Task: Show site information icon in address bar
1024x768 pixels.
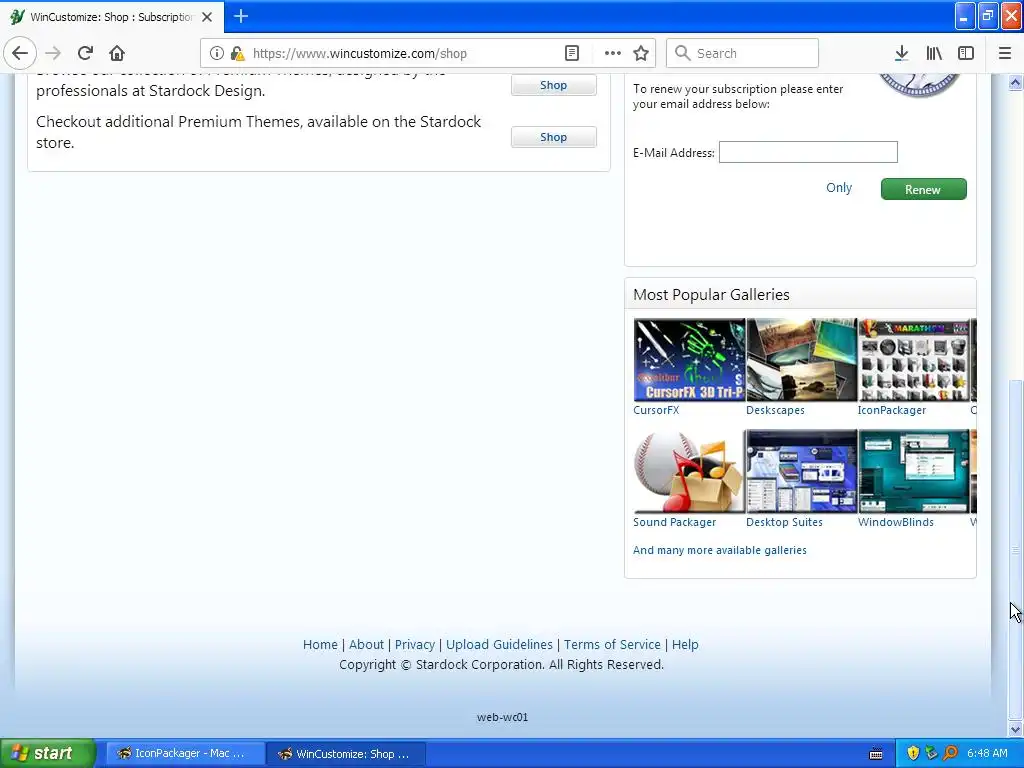Action: pyautogui.click(x=217, y=54)
